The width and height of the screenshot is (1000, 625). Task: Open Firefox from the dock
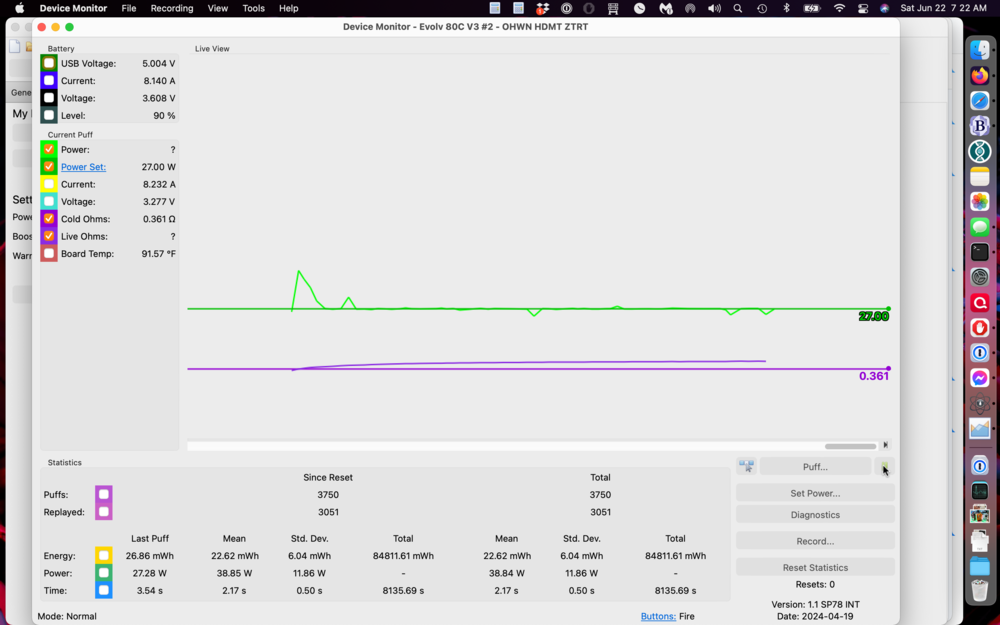980,75
